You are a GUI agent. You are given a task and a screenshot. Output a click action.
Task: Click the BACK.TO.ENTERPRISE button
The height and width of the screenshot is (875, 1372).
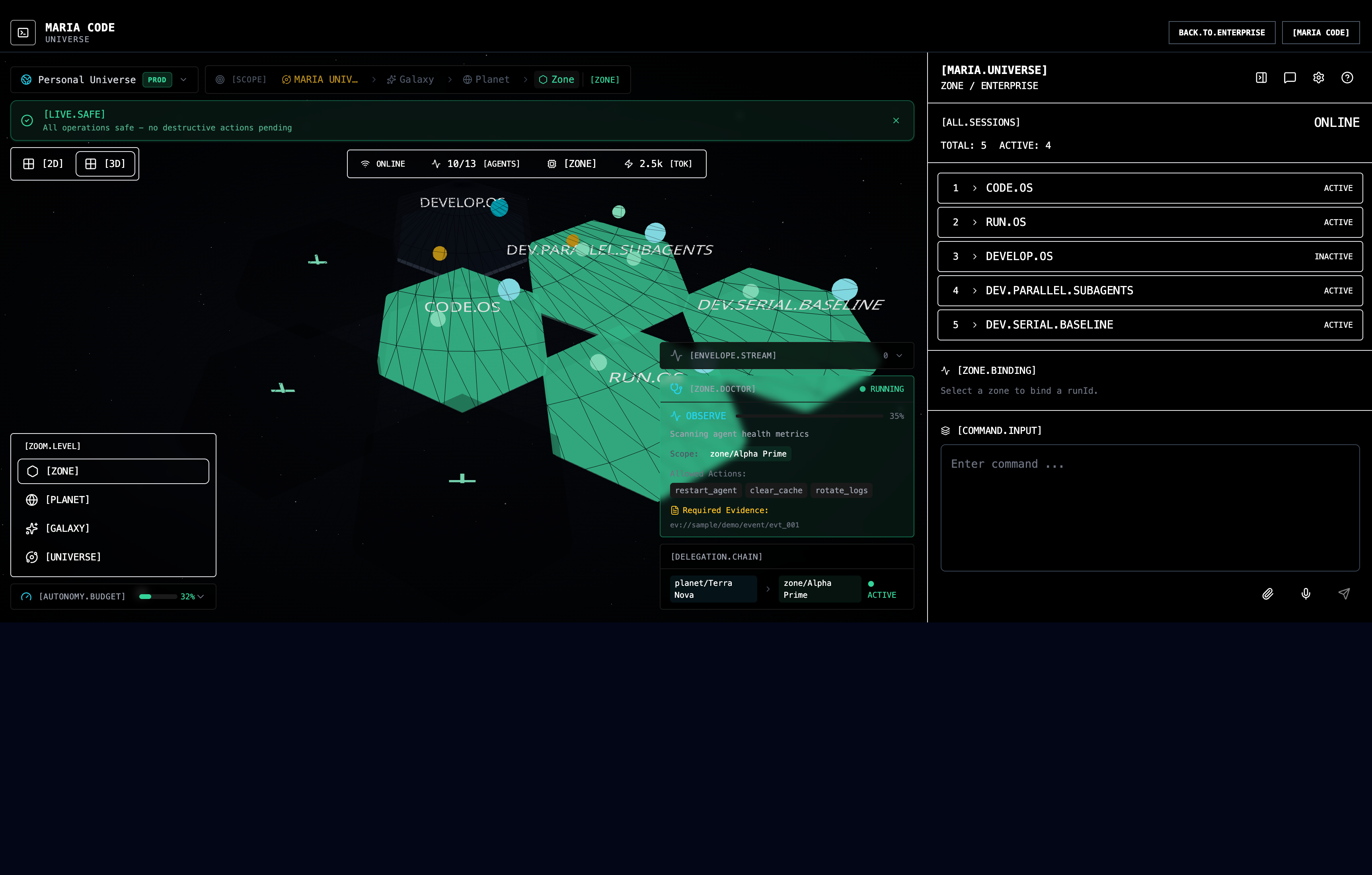click(1221, 33)
